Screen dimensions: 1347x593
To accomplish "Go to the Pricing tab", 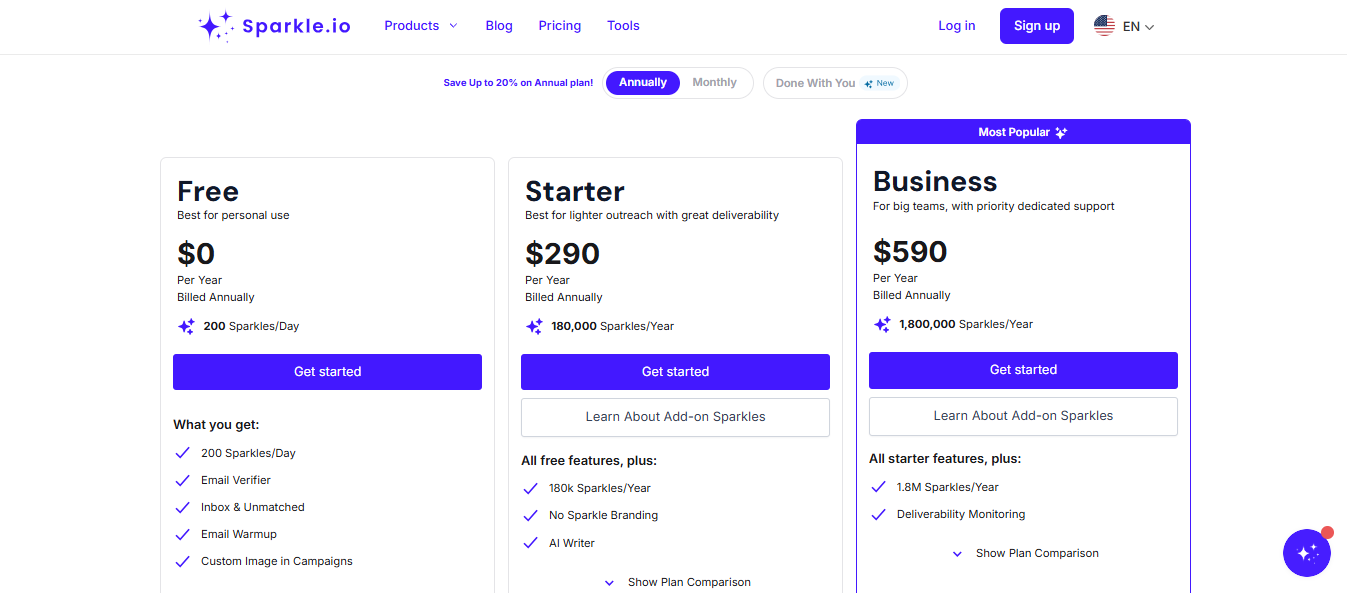I will [559, 25].
